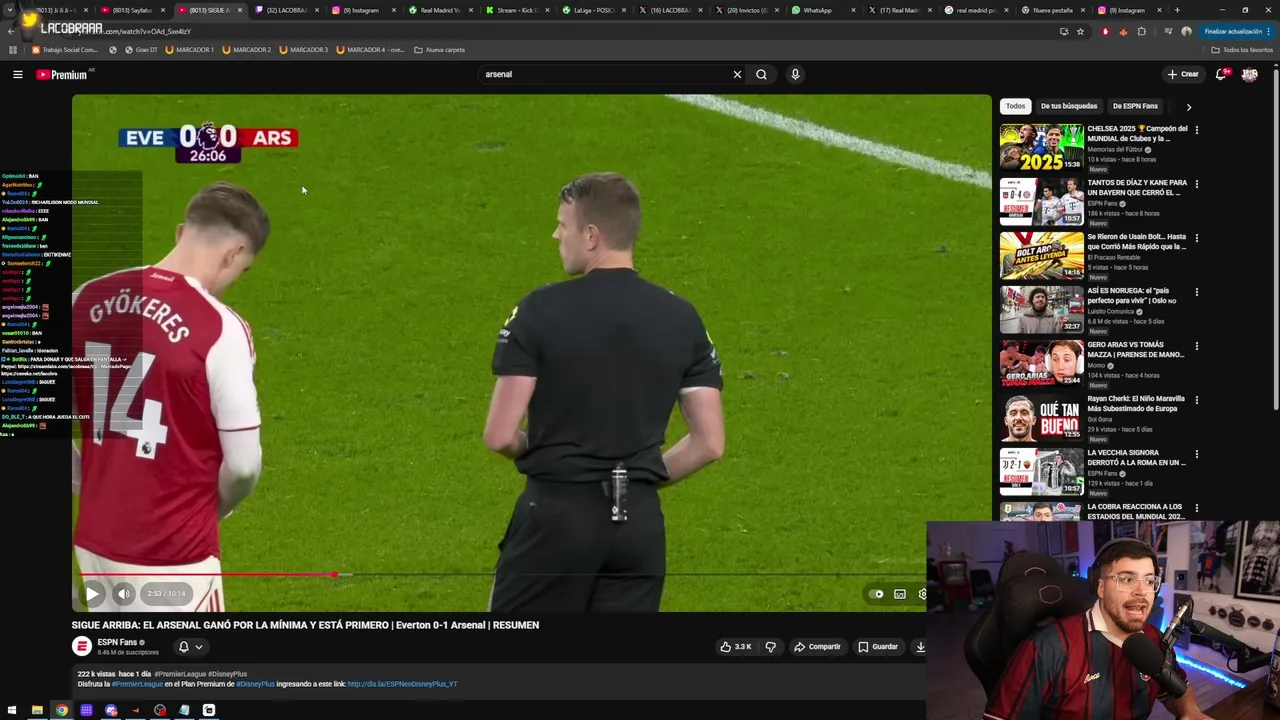Save the video with Guardar
This screenshot has height=720, width=1280.
coord(878,647)
